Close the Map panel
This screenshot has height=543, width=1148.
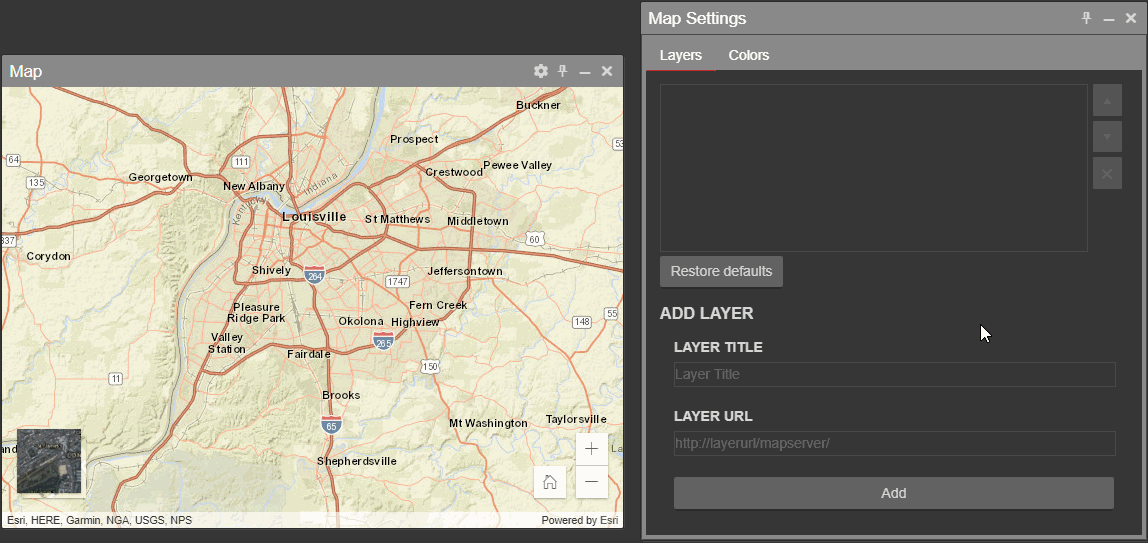pyautogui.click(x=607, y=71)
